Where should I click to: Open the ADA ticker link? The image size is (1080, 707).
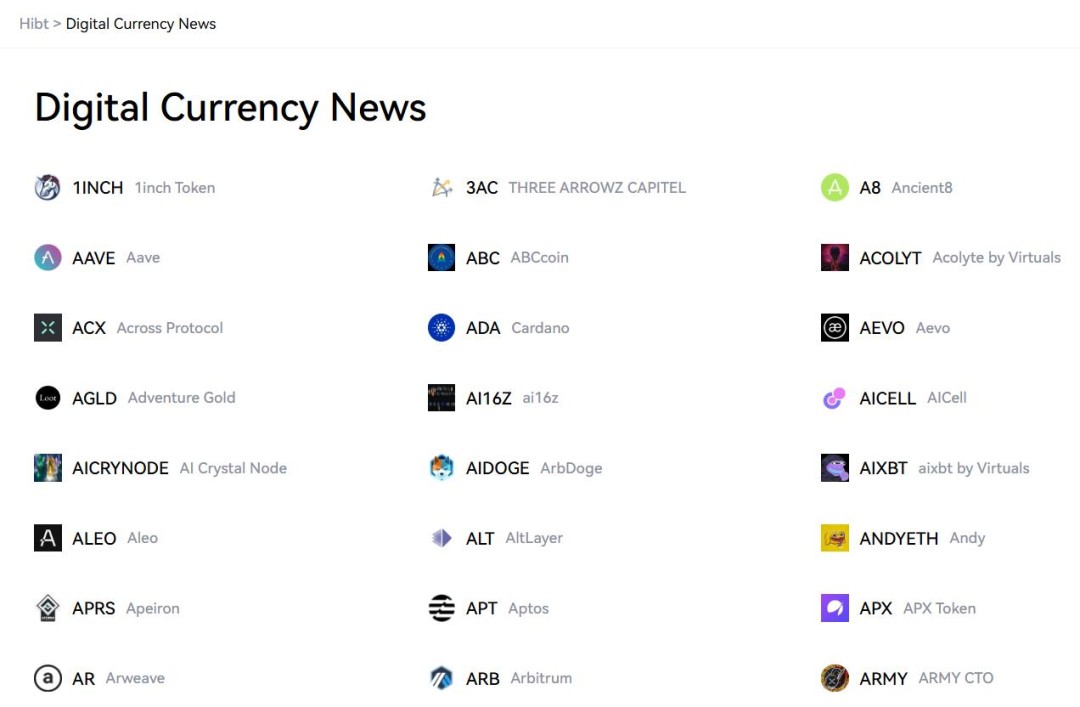[483, 328]
